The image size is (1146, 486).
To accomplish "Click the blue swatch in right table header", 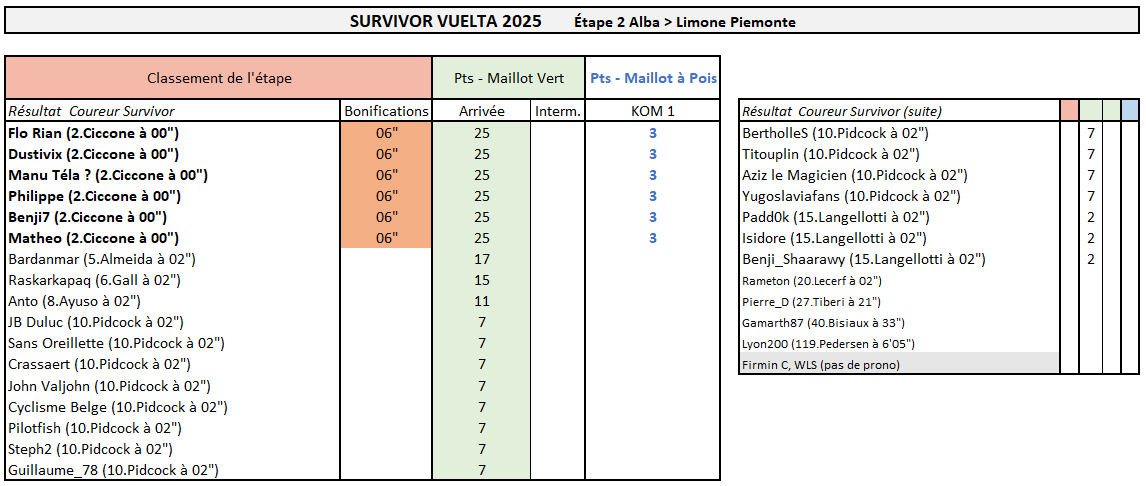I will 1130,111.
